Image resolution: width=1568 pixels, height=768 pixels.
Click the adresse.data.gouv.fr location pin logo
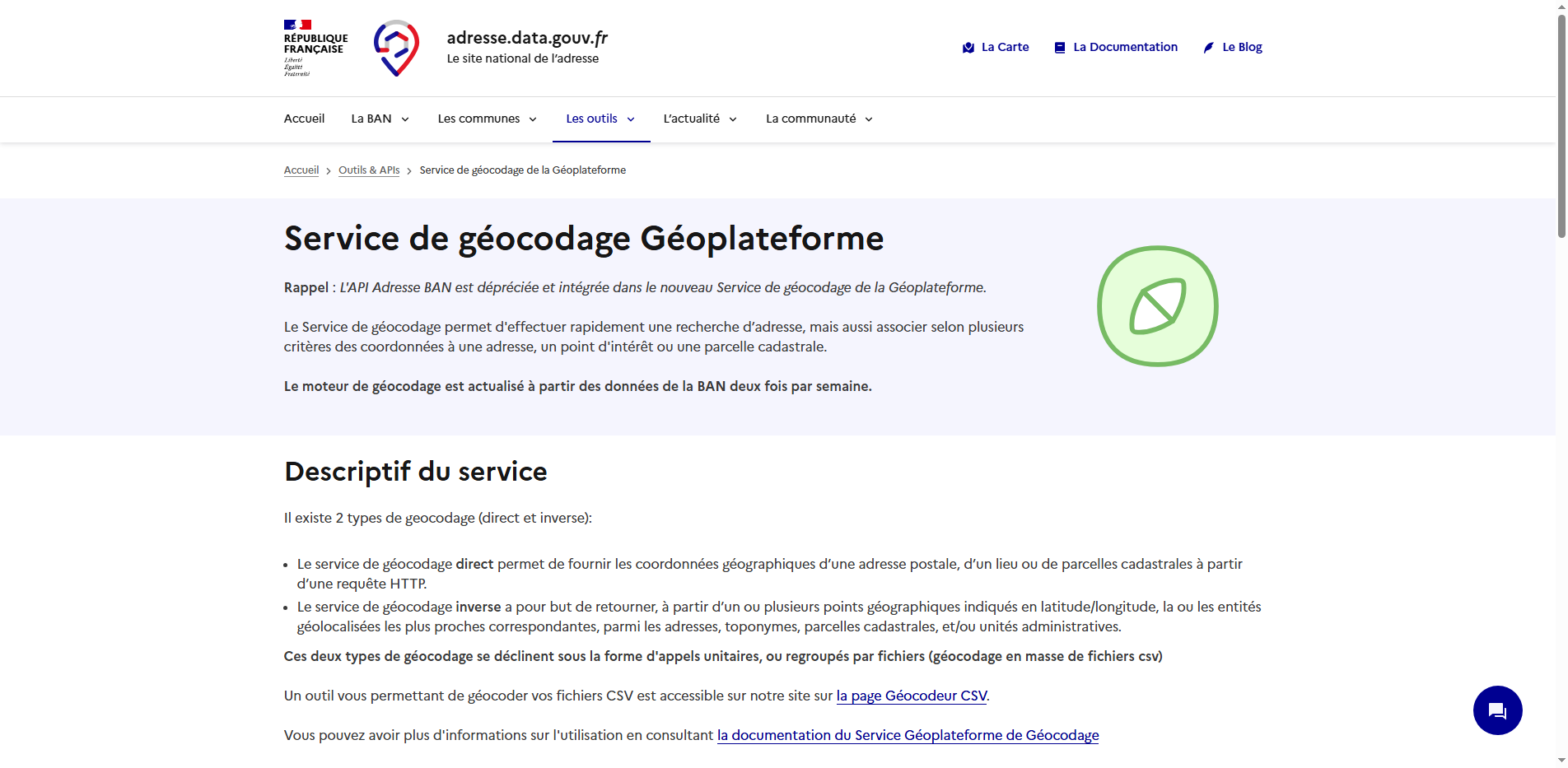(397, 48)
